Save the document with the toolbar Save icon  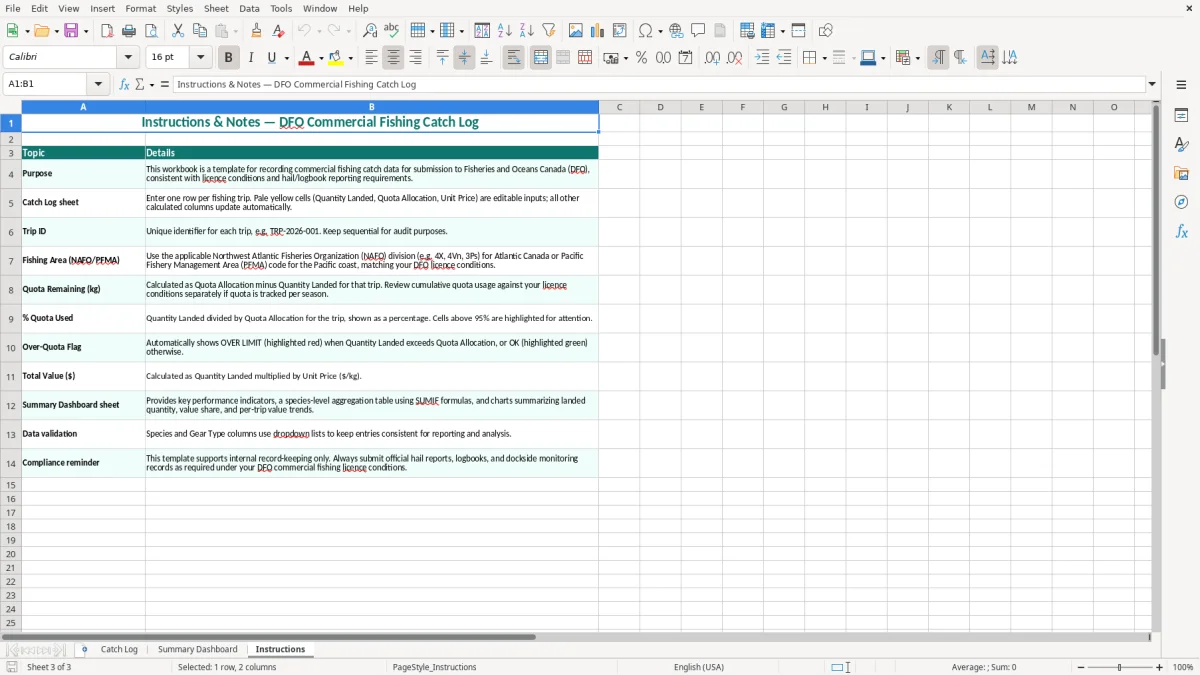tap(71, 31)
